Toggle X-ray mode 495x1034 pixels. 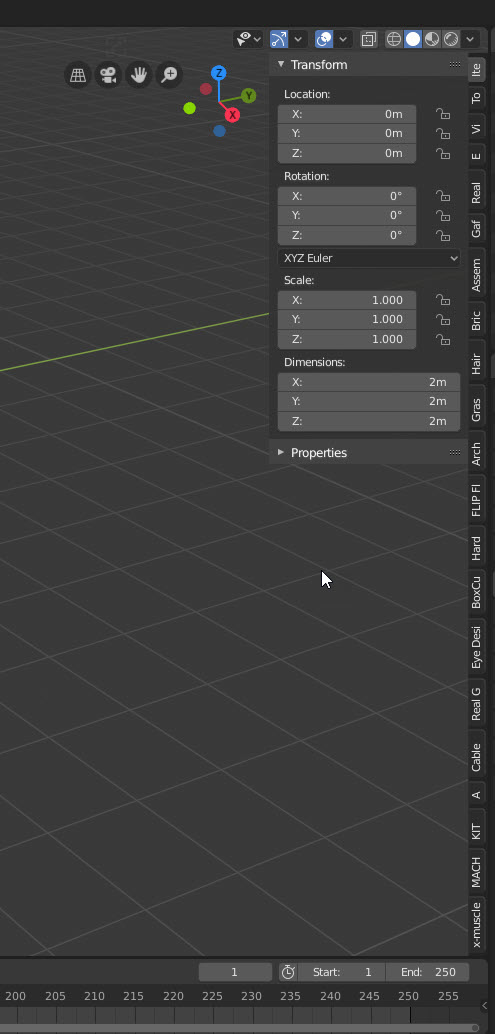point(369,39)
